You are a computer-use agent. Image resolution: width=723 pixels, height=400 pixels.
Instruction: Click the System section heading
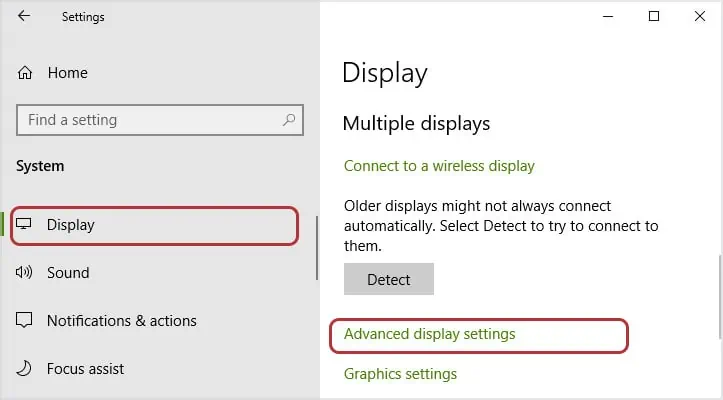click(40, 166)
